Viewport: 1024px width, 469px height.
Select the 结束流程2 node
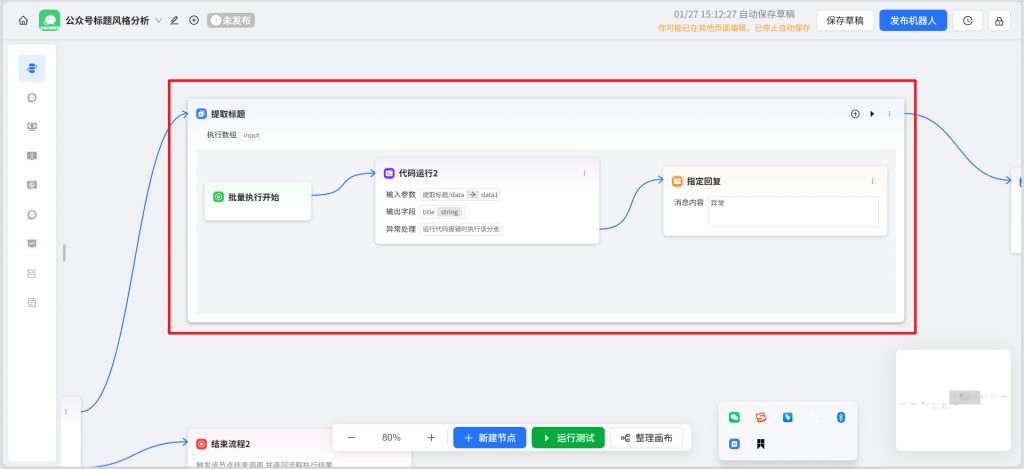tap(300, 448)
